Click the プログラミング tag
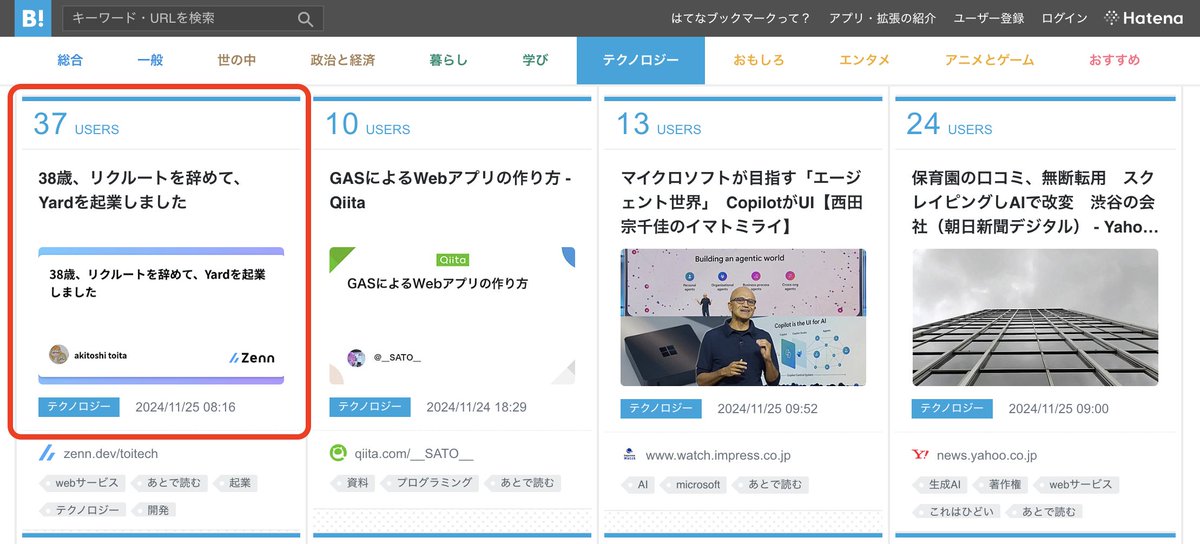 tap(432, 483)
